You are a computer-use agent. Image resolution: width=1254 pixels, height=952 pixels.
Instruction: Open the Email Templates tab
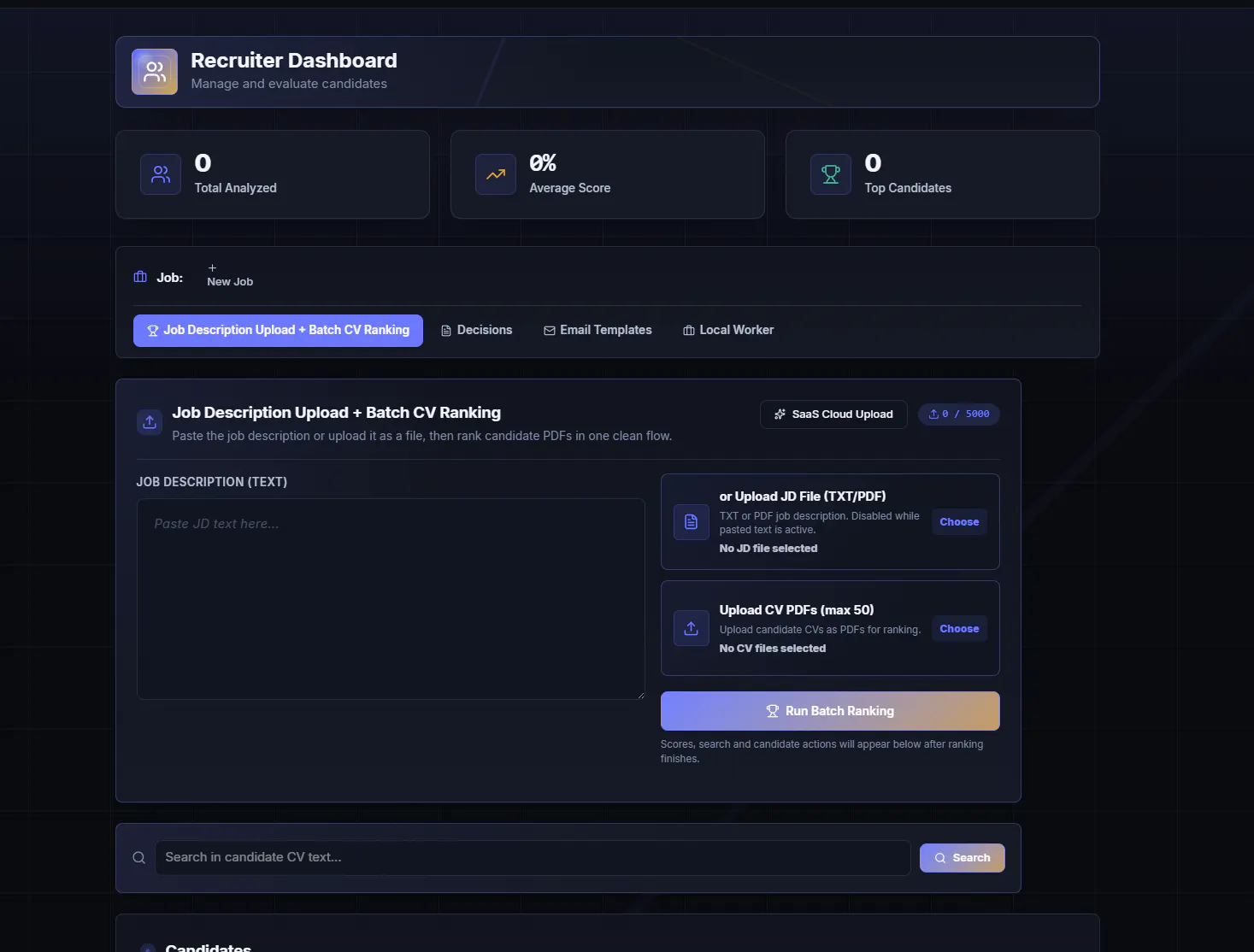tap(598, 331)
